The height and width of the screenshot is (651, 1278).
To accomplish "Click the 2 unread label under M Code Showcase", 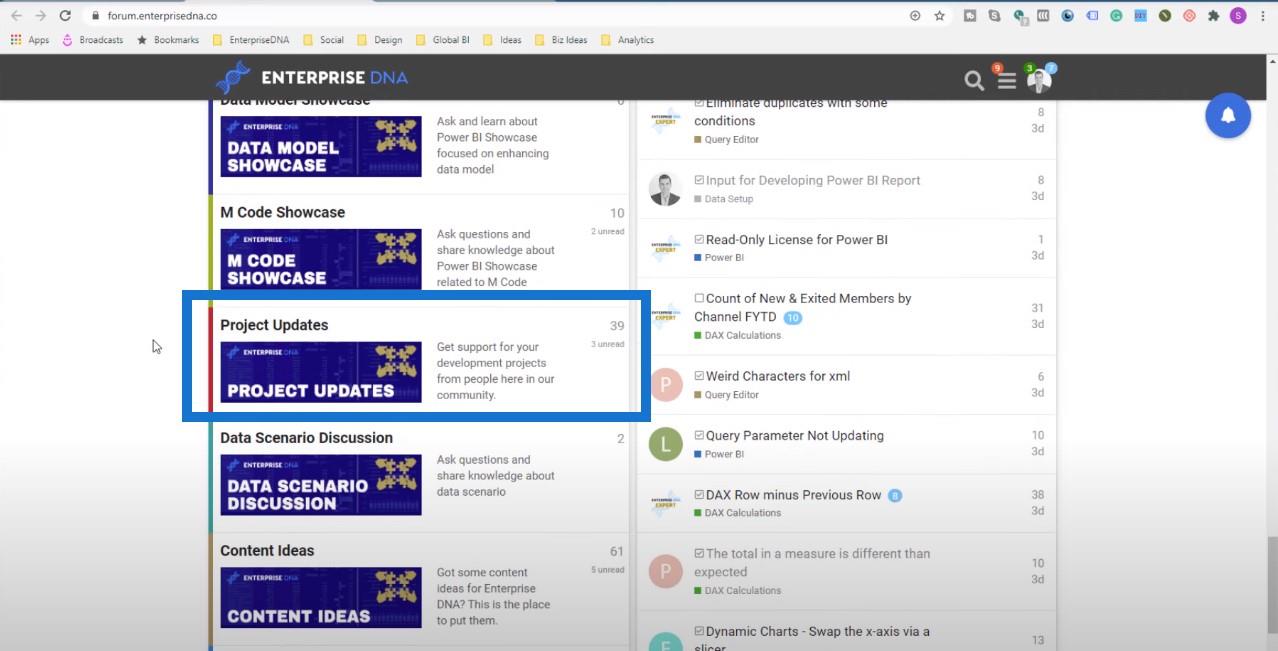I will tap(607, 231).
